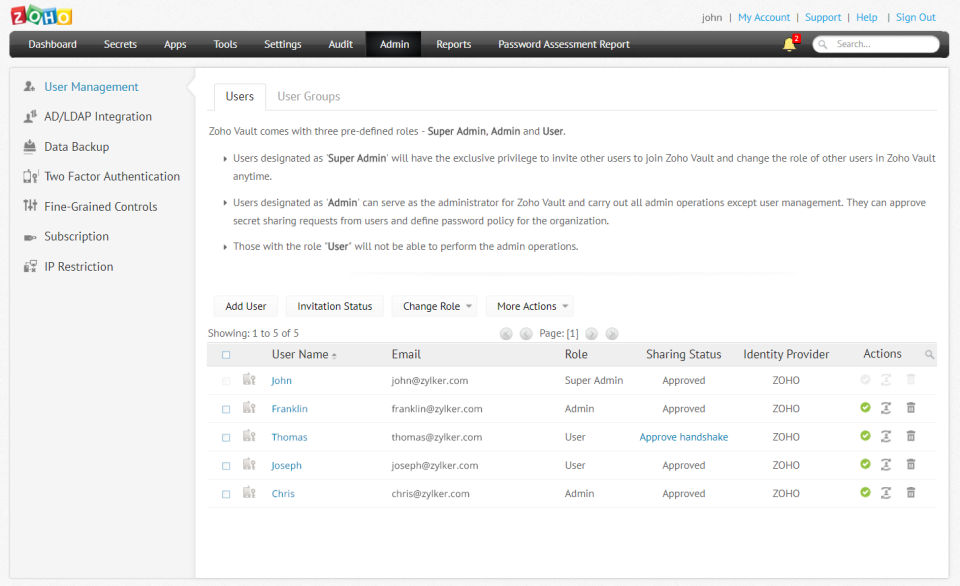Click the transfer ownership icon in Franklin's row
The height and width of the screenshot is (586, 960).
coord(886,408)
